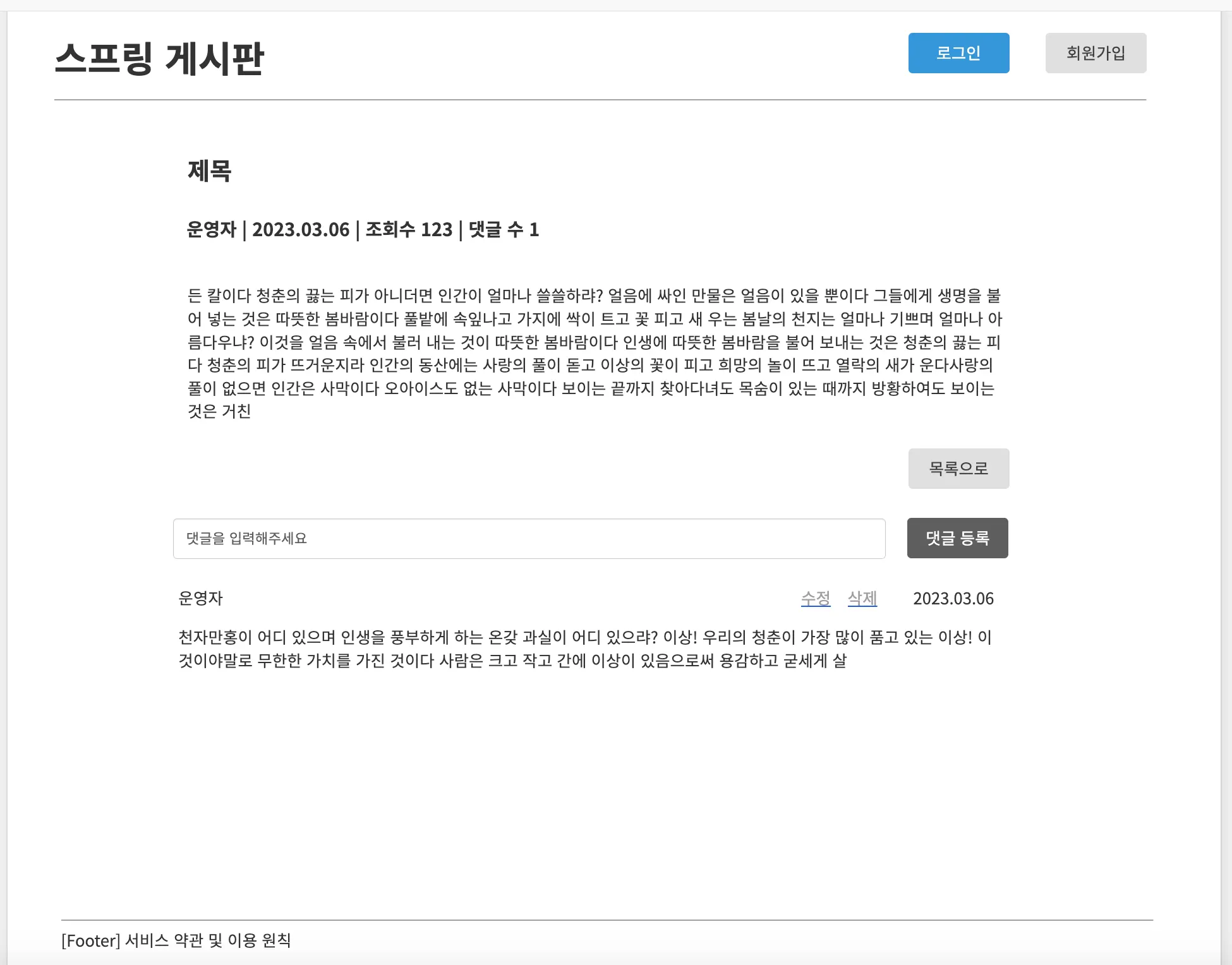Click the 조회수 123 view count
The image size is (1232, 965).
[x=409, y=229]
